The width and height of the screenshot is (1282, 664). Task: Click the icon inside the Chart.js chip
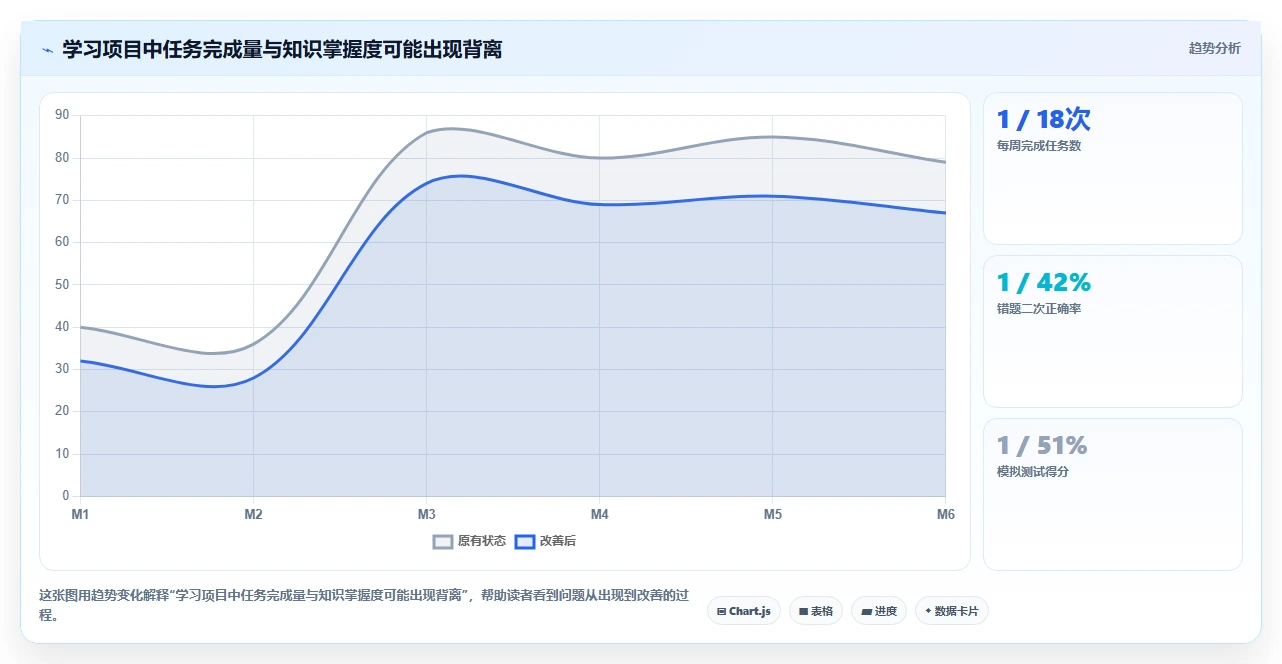point(721,611)
